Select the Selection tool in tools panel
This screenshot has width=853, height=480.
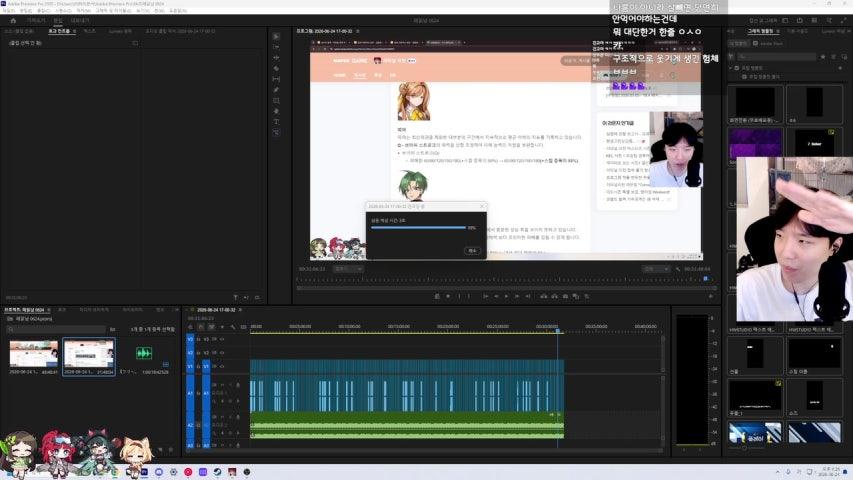[276, 36]
